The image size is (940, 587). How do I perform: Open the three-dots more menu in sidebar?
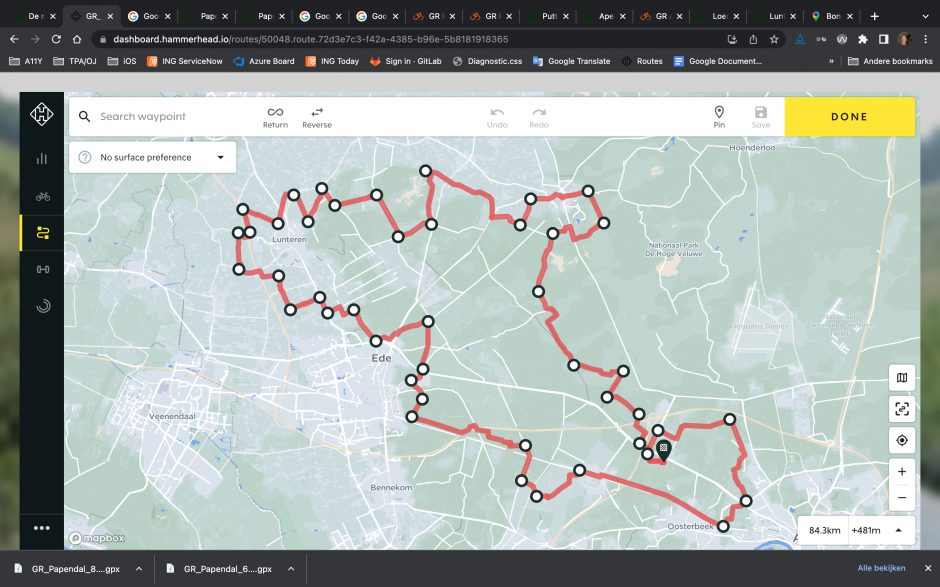pyautogui.click(x=42, y=528)
